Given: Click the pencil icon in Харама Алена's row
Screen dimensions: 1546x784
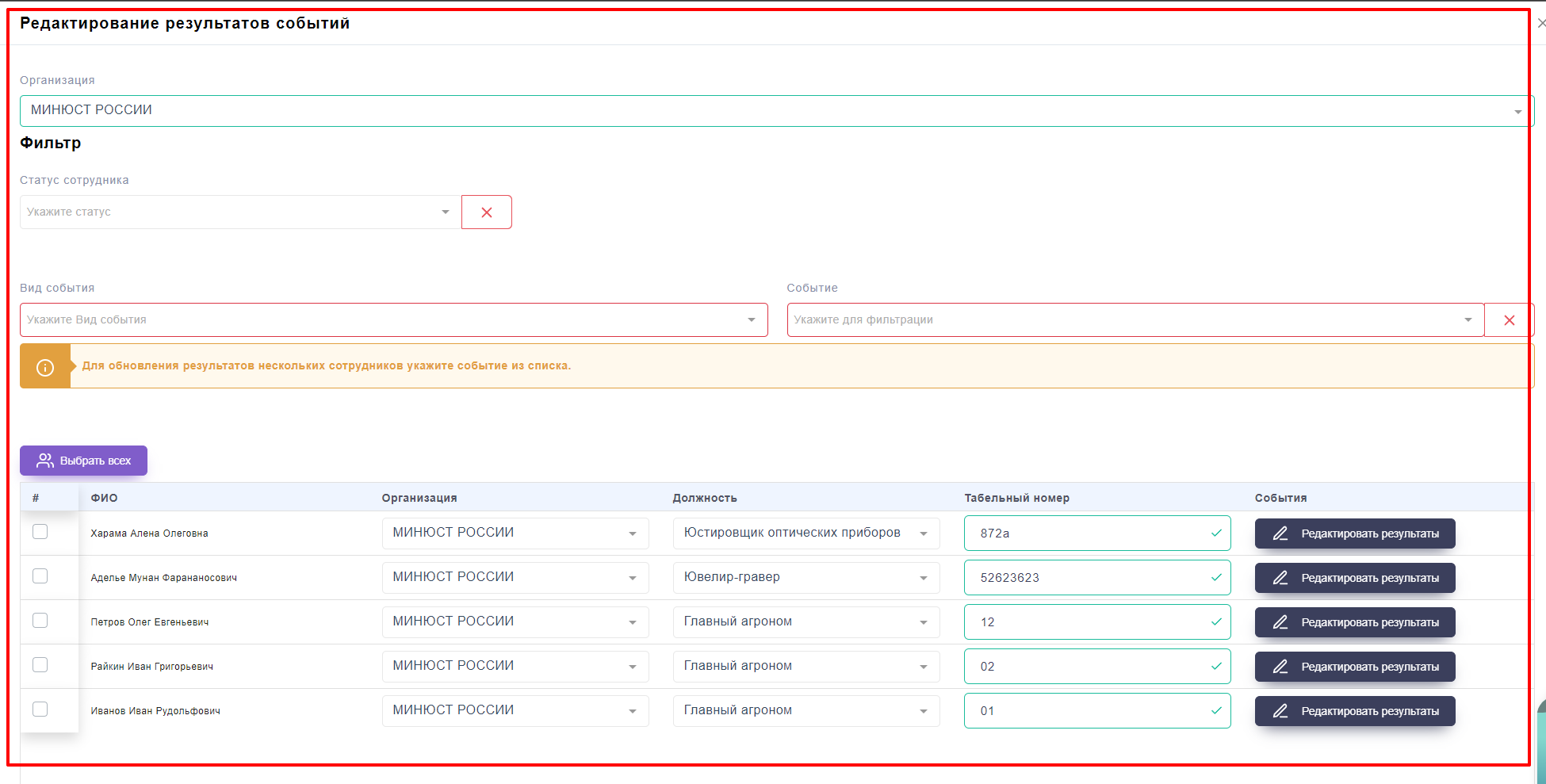Looking at the screenshot, I should click(x=1280, y=534).
